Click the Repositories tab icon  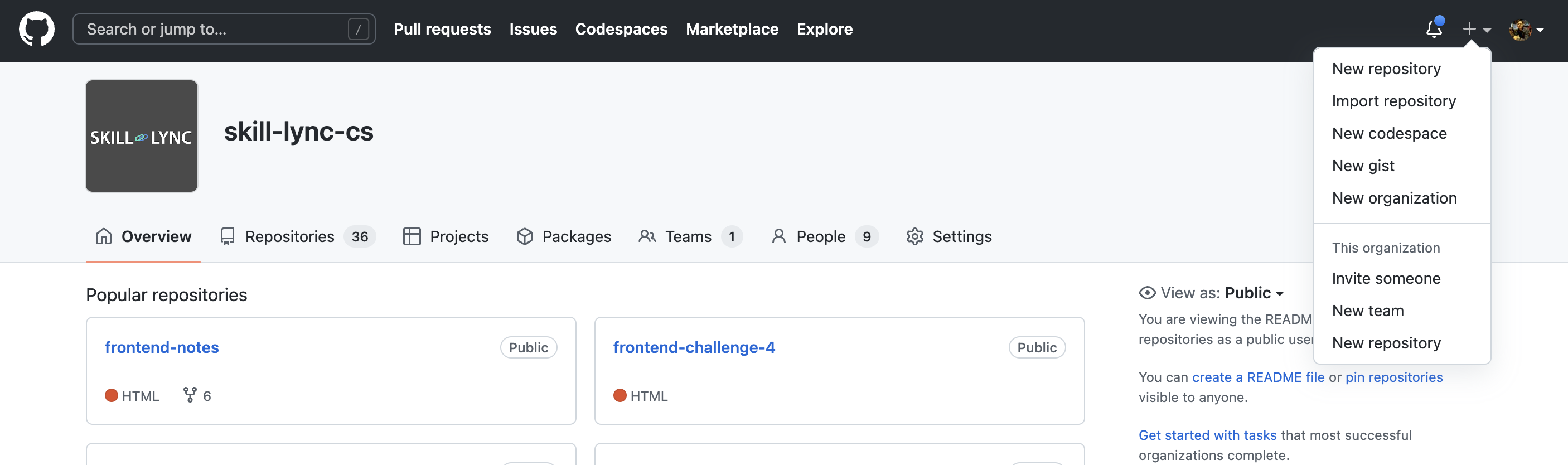tap(228, 236)
